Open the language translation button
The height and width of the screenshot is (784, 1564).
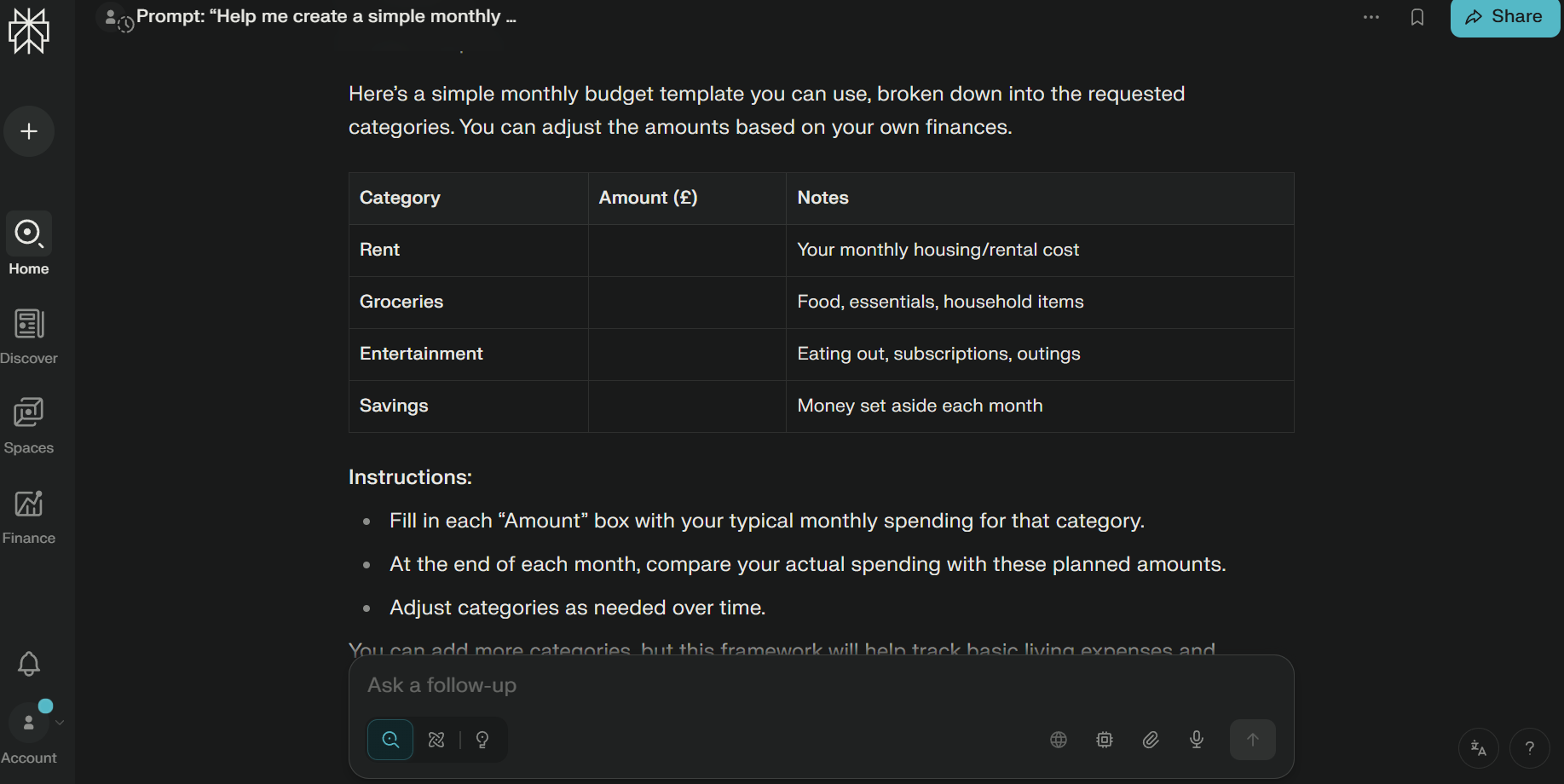(x=1479, y=748)
